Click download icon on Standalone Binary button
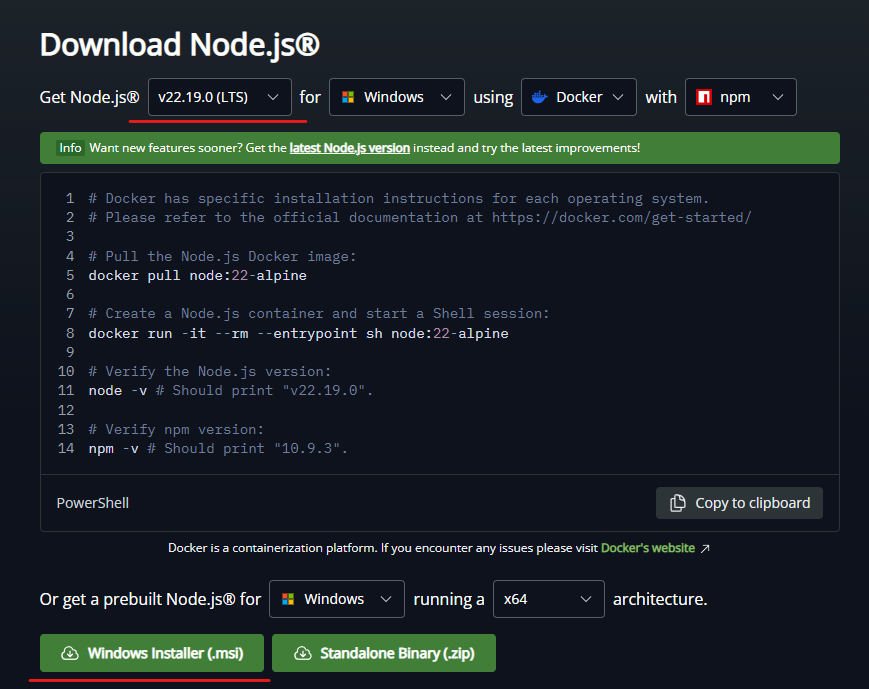This screenshot has height=689, width=869. [x=303, y=653]
